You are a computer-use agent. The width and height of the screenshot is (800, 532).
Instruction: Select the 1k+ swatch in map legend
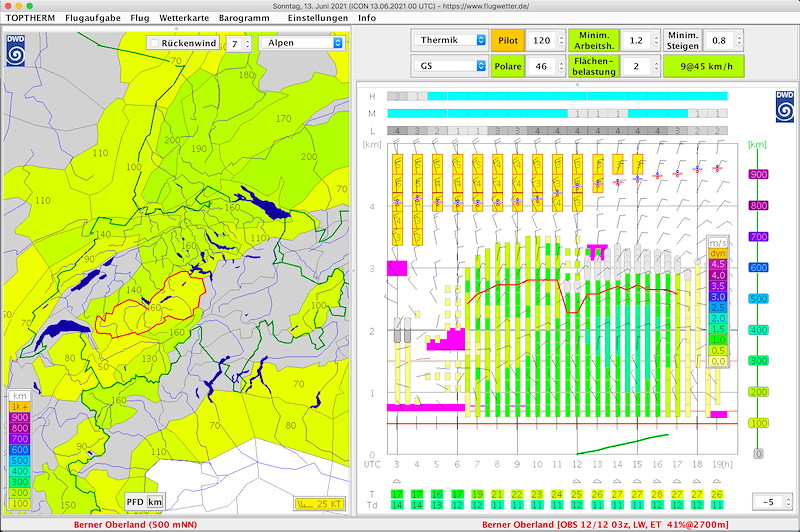(20, 407)
